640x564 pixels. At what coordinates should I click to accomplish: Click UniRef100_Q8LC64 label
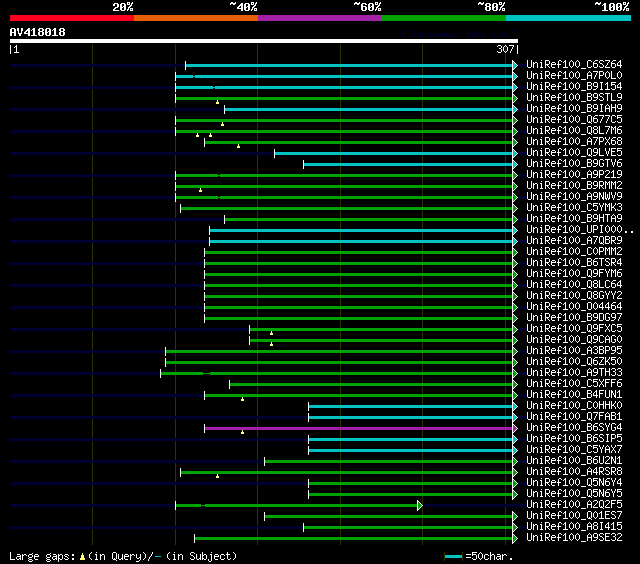coord(574,285)
